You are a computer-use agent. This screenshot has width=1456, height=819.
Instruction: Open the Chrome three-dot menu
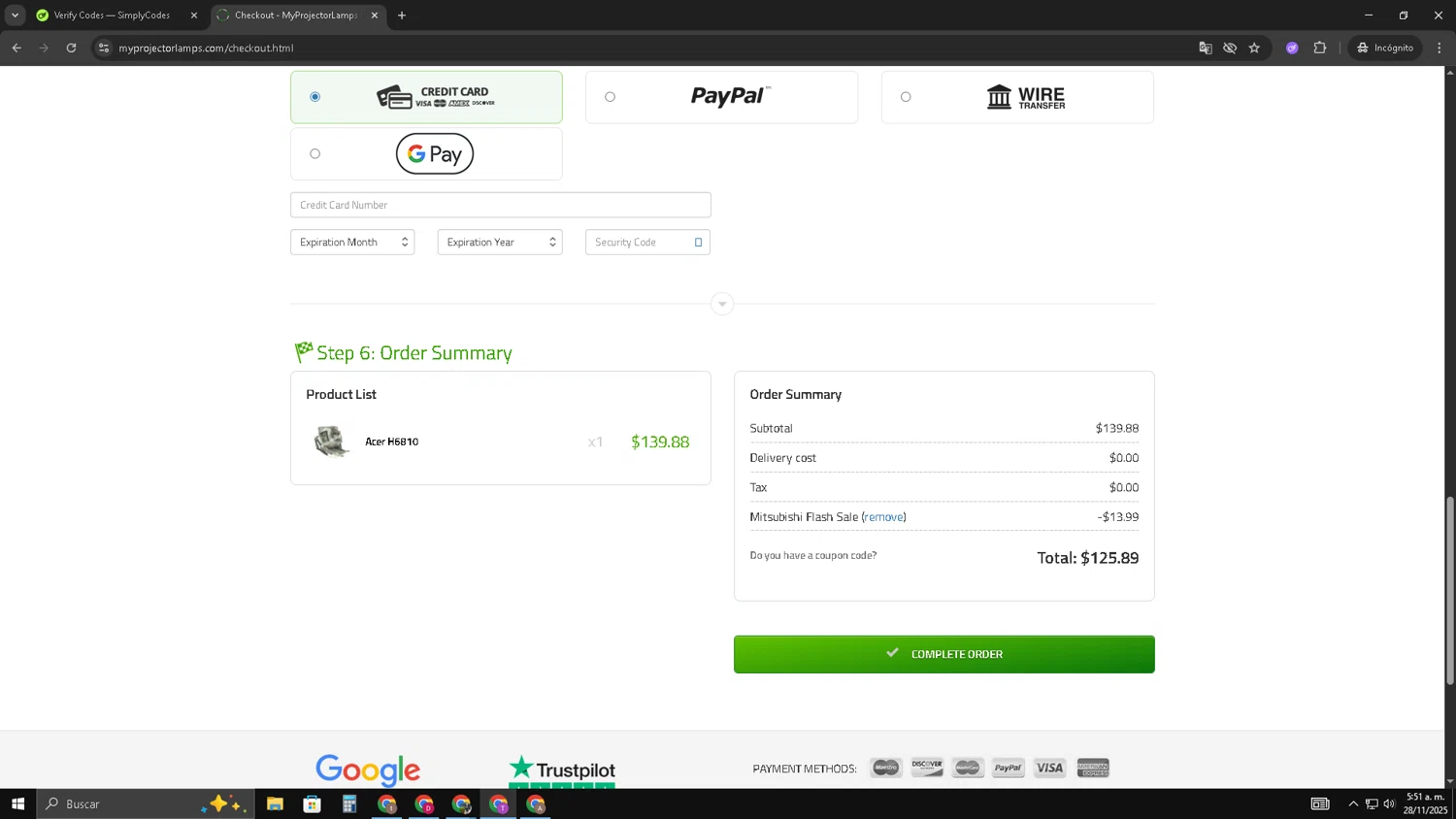click(1439, 48)
